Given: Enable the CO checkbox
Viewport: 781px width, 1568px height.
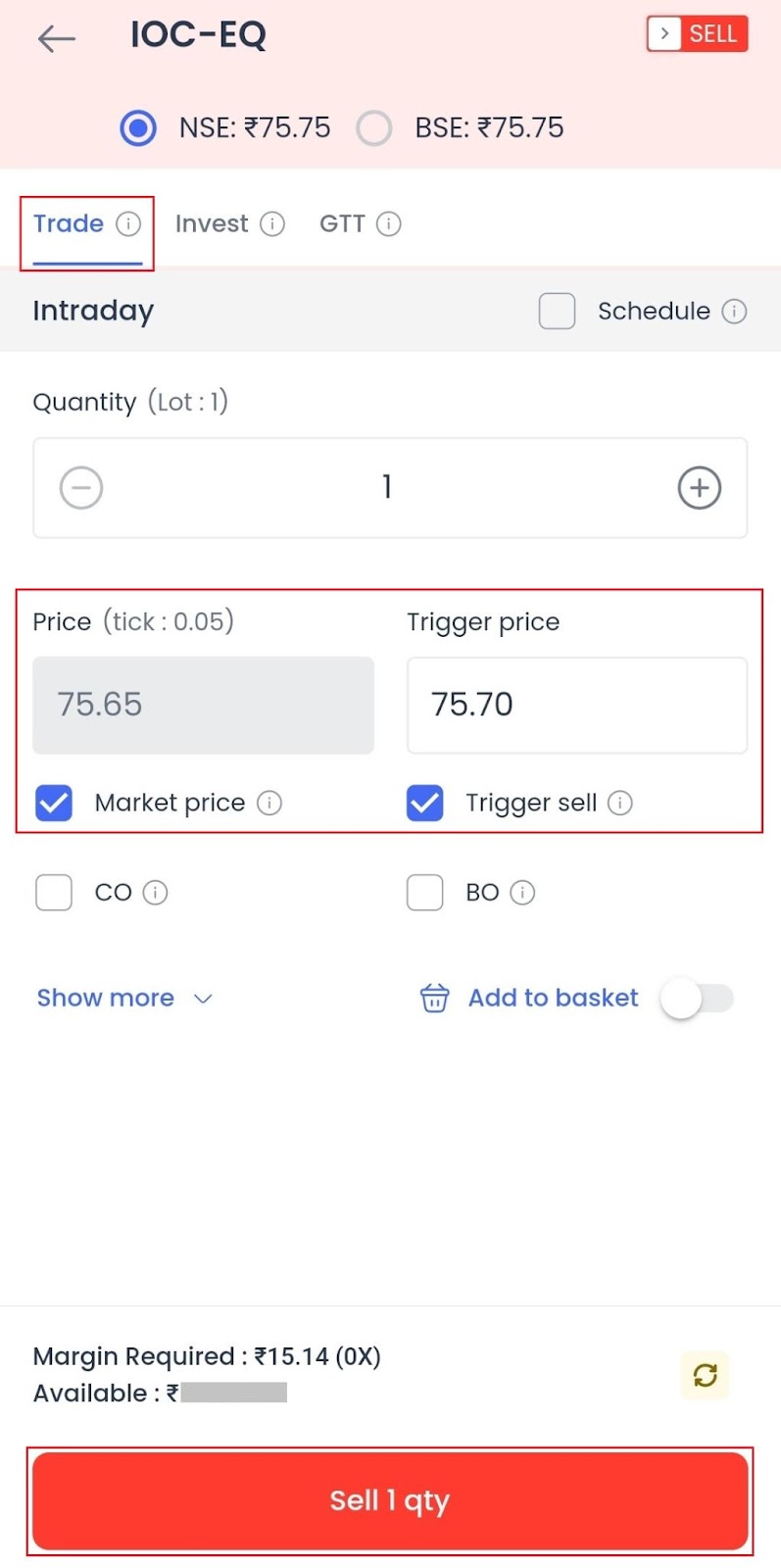Looking at the screenshot, I should [x=54, y=893].
